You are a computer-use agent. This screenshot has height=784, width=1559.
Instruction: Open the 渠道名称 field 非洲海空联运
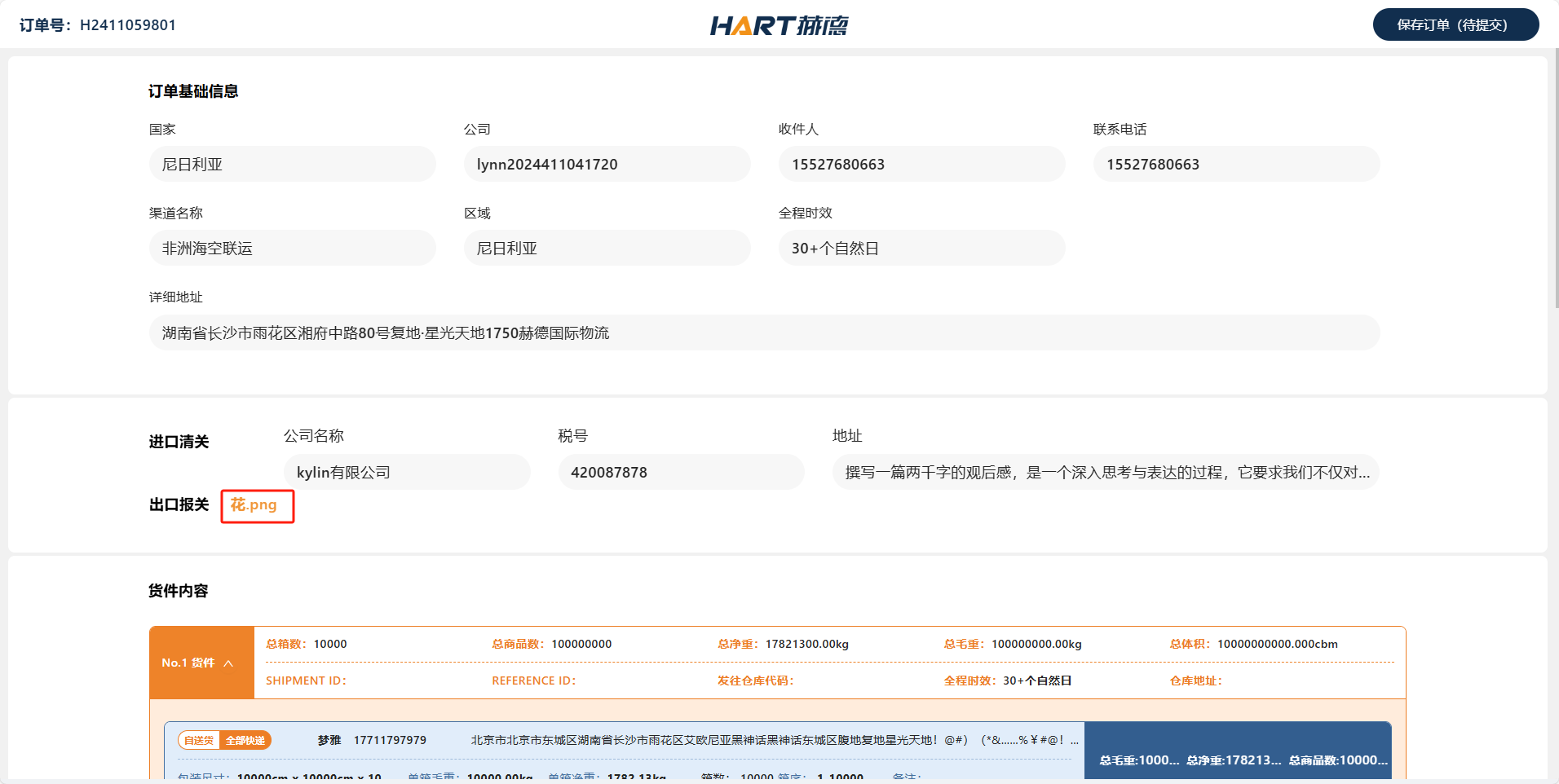tap(292, 249)
